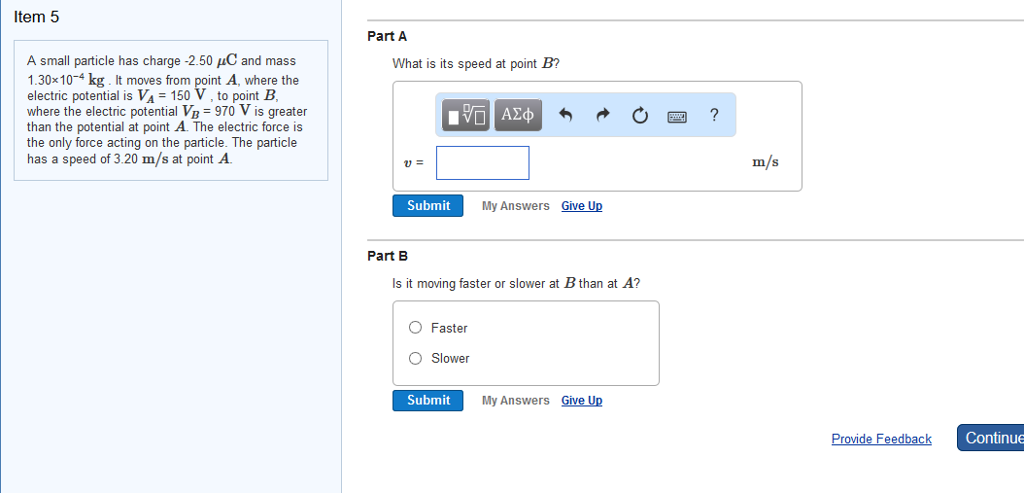Open the math templates palette
The image size is (1024, 493).
pyautogui.click(x=467, y=116)
